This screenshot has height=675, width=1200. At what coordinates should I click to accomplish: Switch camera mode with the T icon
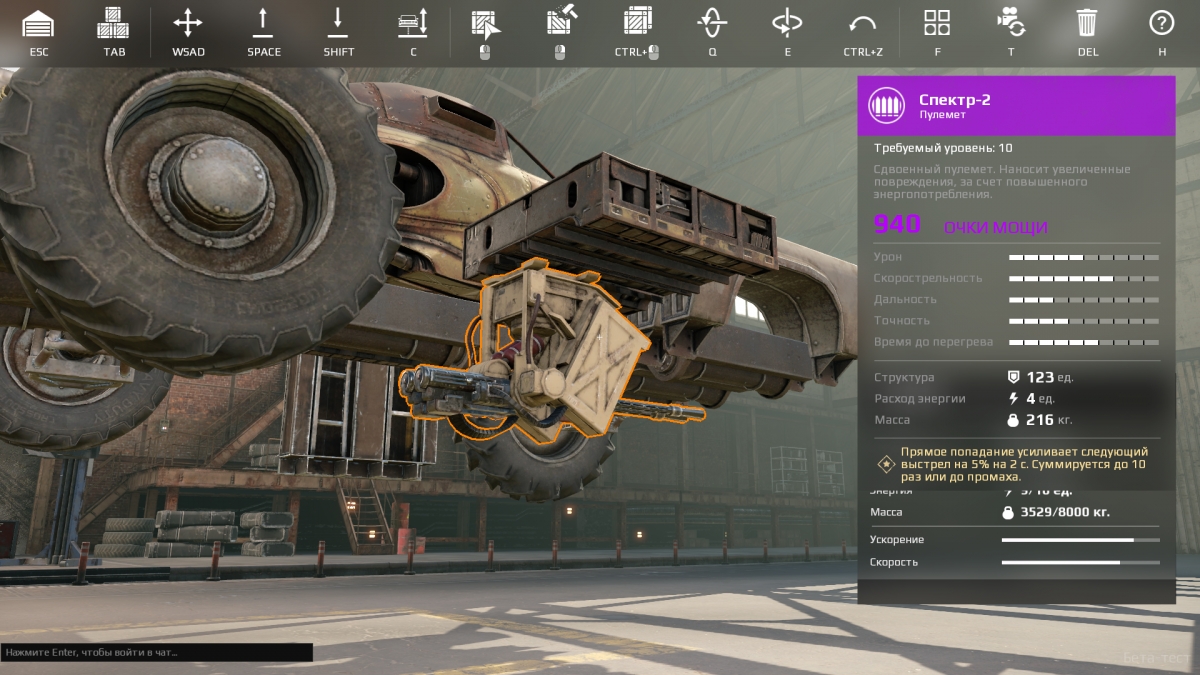[x=1011, y=23]
